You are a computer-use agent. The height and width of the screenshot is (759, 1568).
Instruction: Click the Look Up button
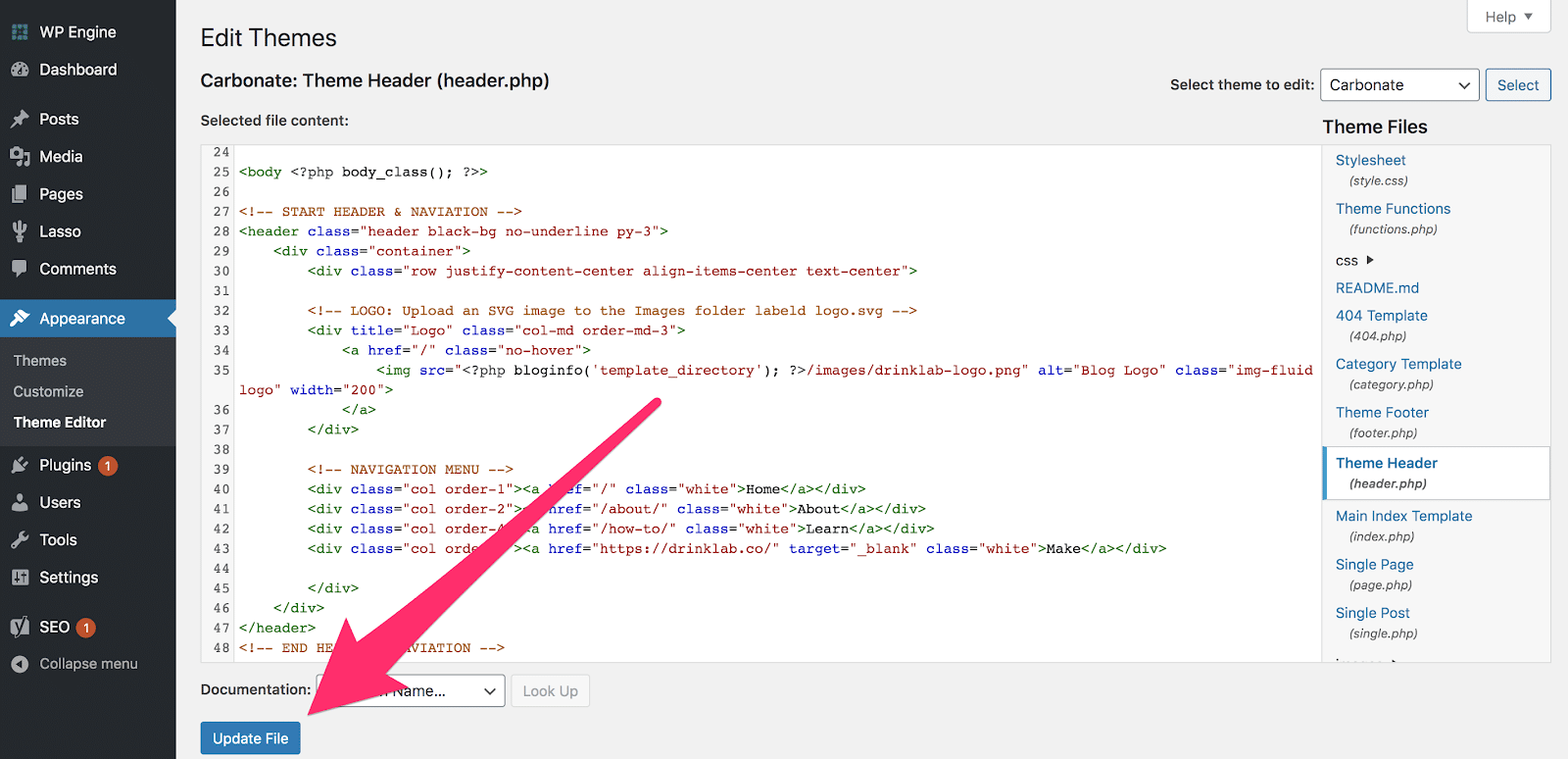click(x=551, y=691)
